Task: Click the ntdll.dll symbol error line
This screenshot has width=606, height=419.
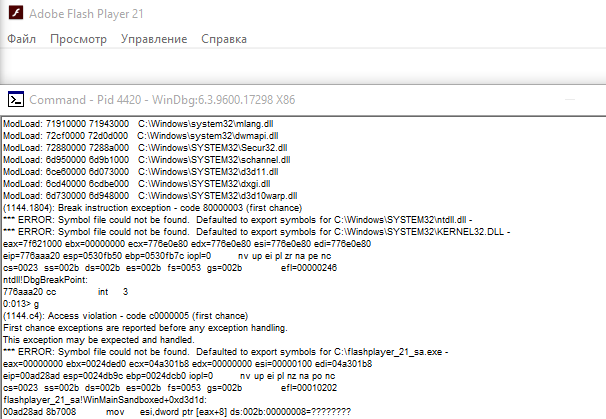Action: point(238,220)
